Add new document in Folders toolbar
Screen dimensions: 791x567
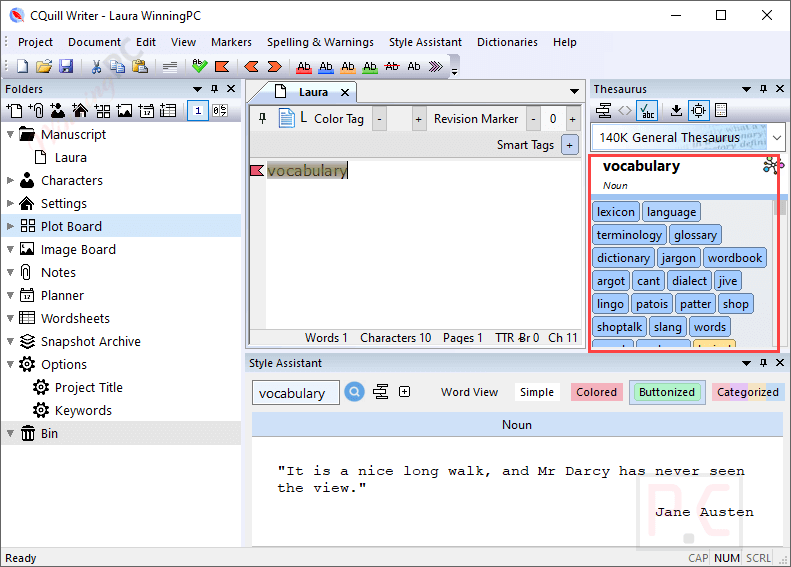[x=14, y=110]
